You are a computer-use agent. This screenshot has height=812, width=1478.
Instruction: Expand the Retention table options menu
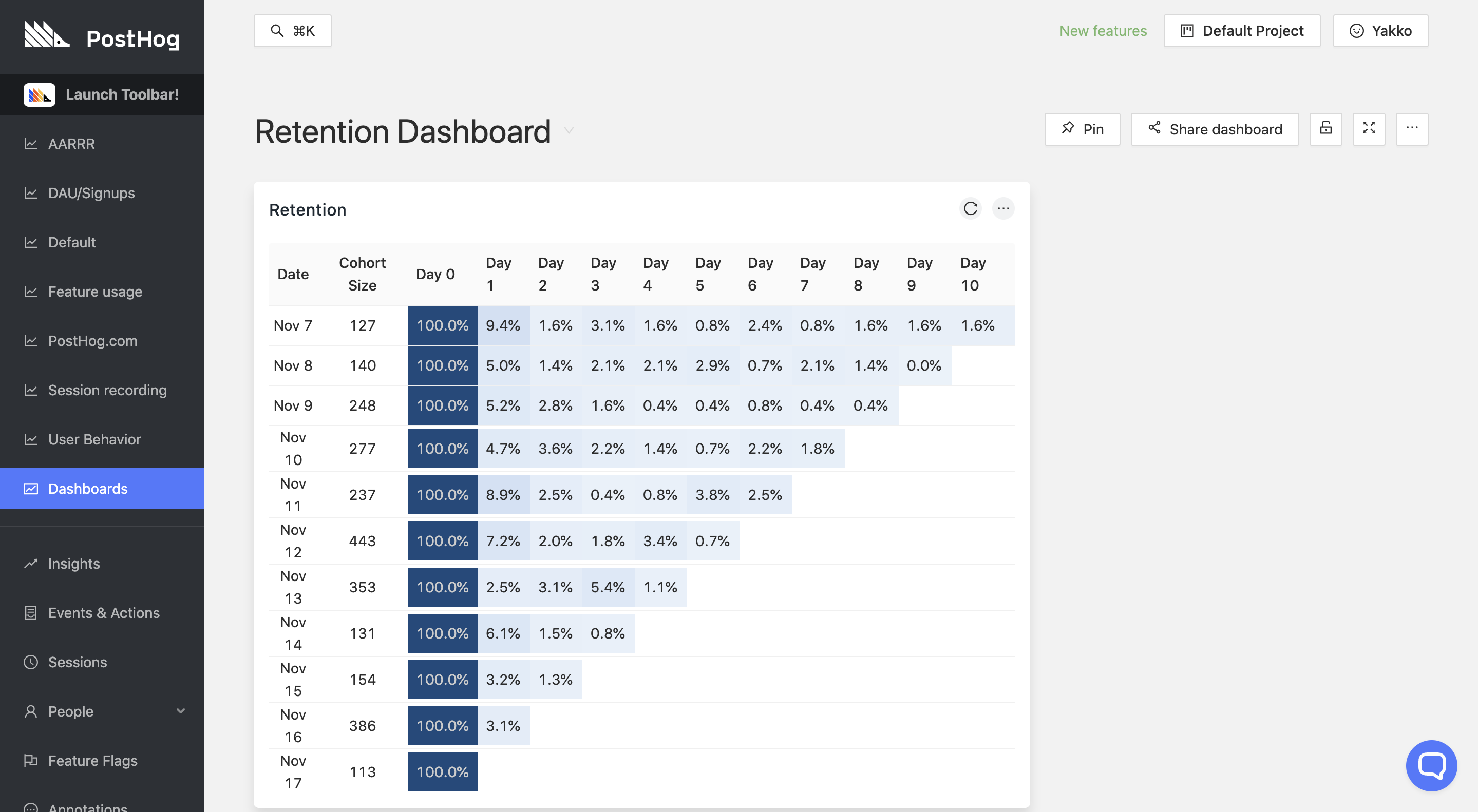point(1003,209)
